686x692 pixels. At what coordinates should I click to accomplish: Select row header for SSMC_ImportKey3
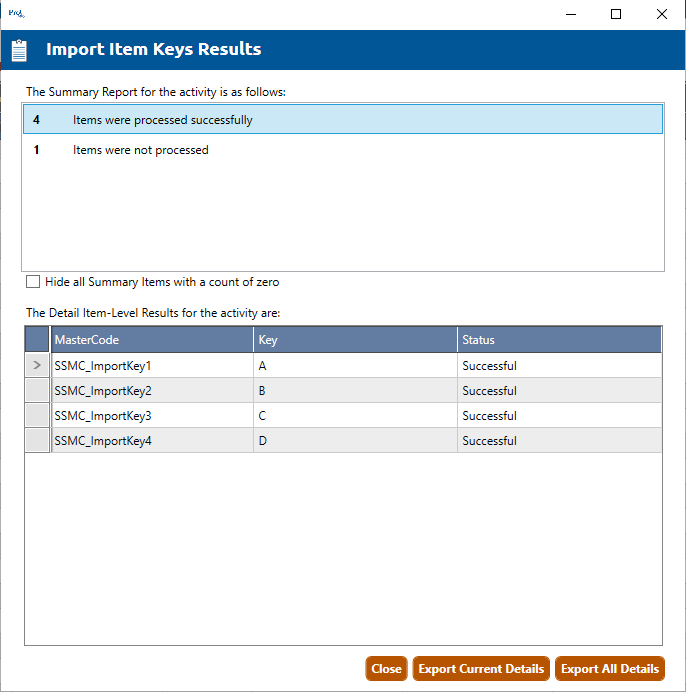(37, 416)
